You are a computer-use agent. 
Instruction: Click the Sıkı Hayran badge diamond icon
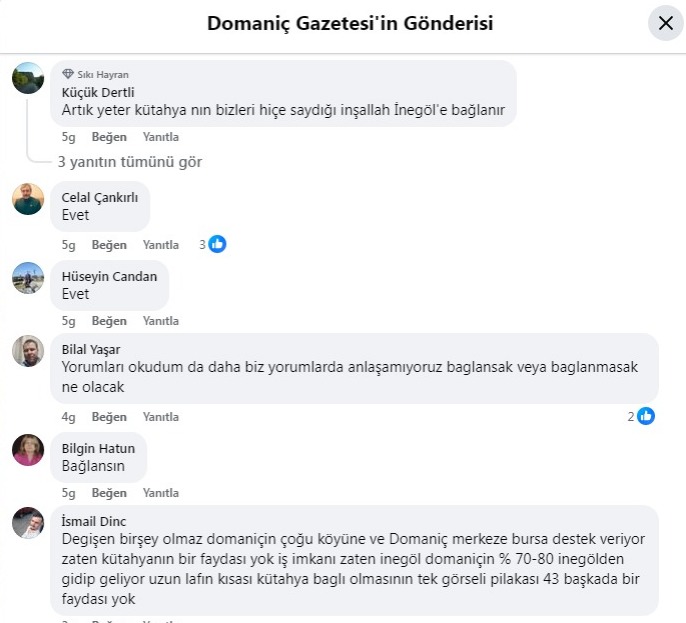tap(68, 74)
